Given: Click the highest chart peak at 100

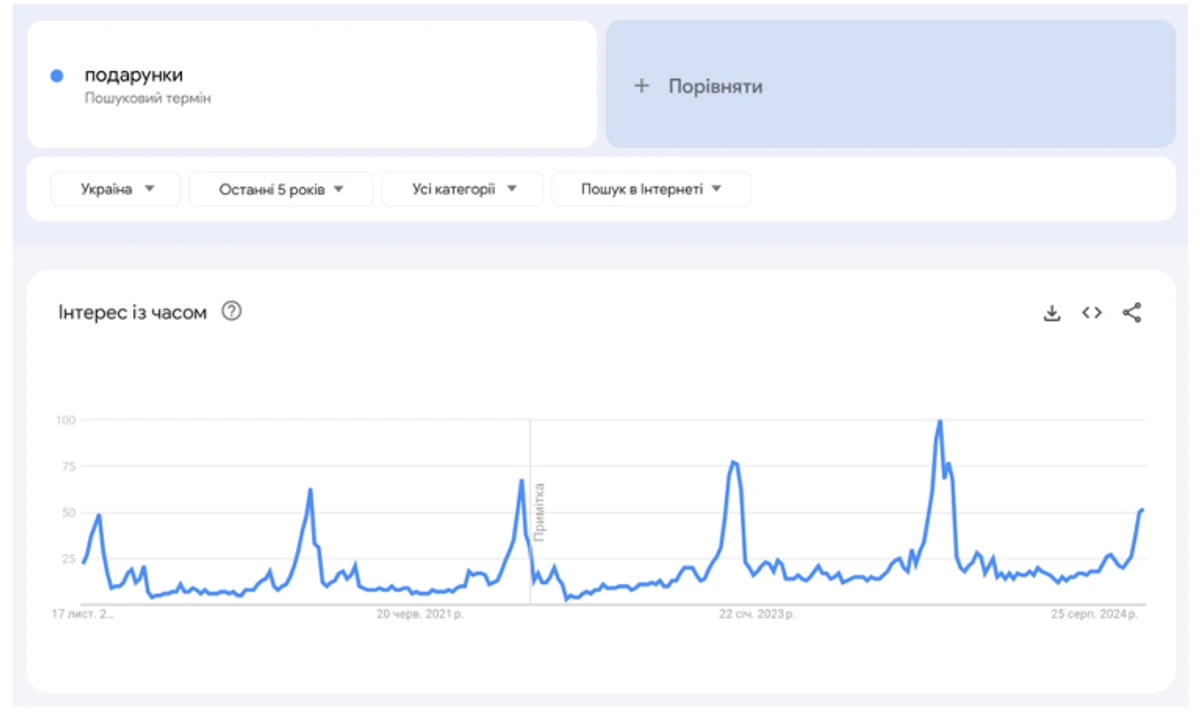Looking at the screenshot, I should pos(939,421).
